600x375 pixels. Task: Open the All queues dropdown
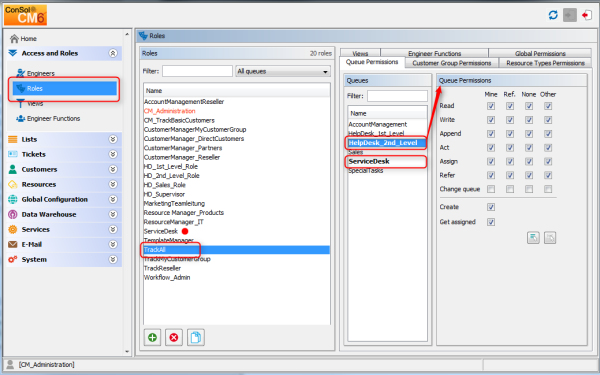pyautogui.click(x=283, y=72)
